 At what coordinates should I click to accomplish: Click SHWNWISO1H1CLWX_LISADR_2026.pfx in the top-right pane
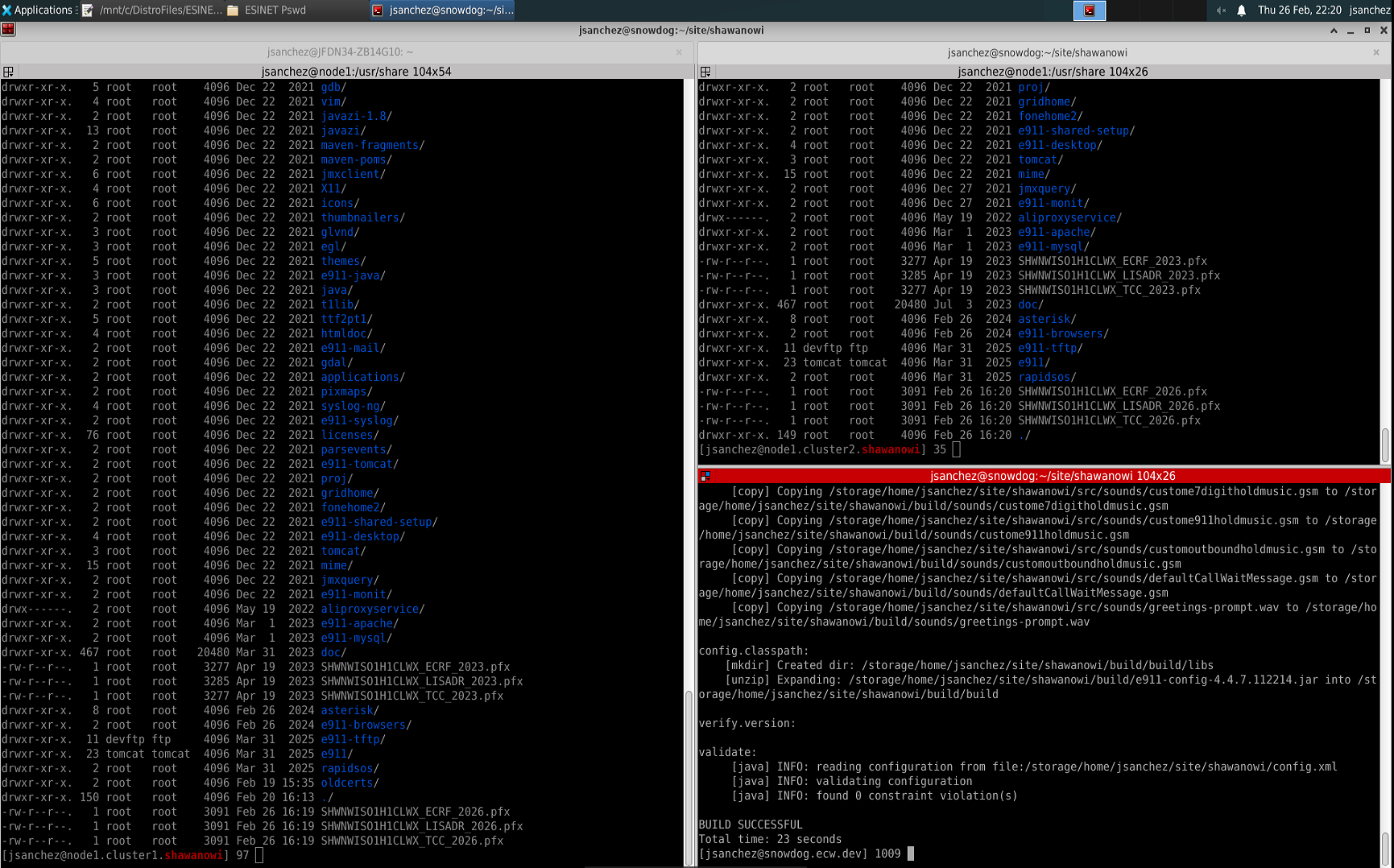click(x=1119, y=406)
